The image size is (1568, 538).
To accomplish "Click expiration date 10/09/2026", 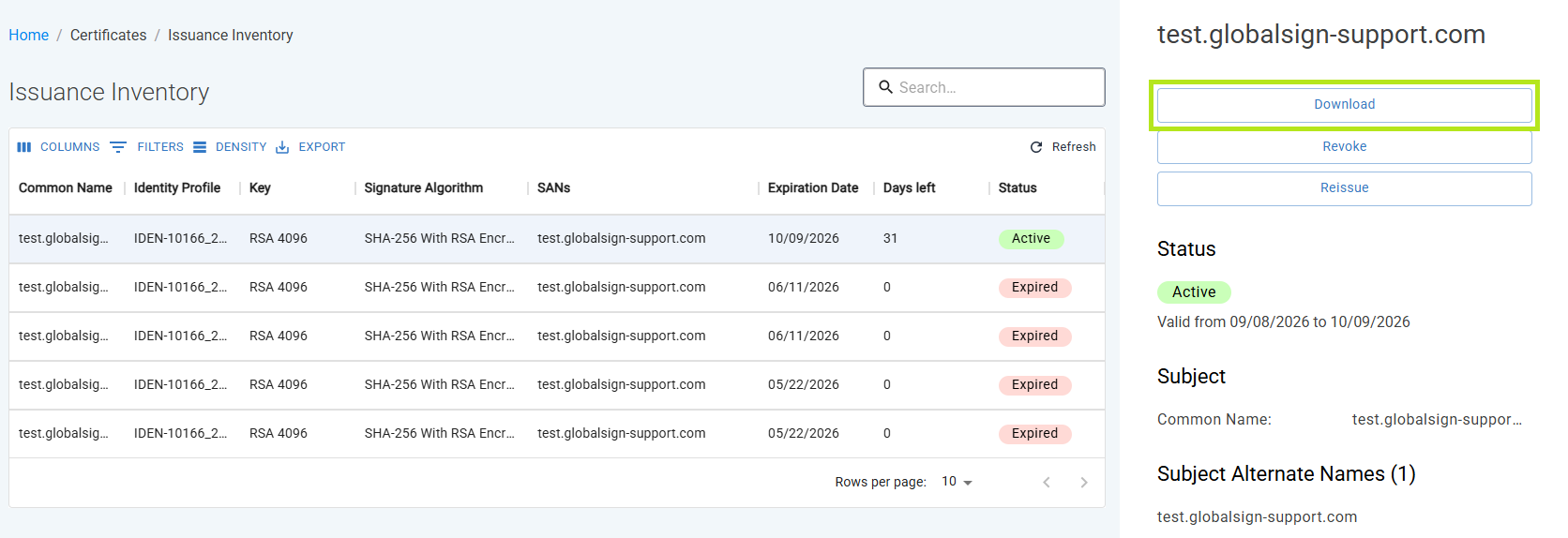I will coord(804,239).
